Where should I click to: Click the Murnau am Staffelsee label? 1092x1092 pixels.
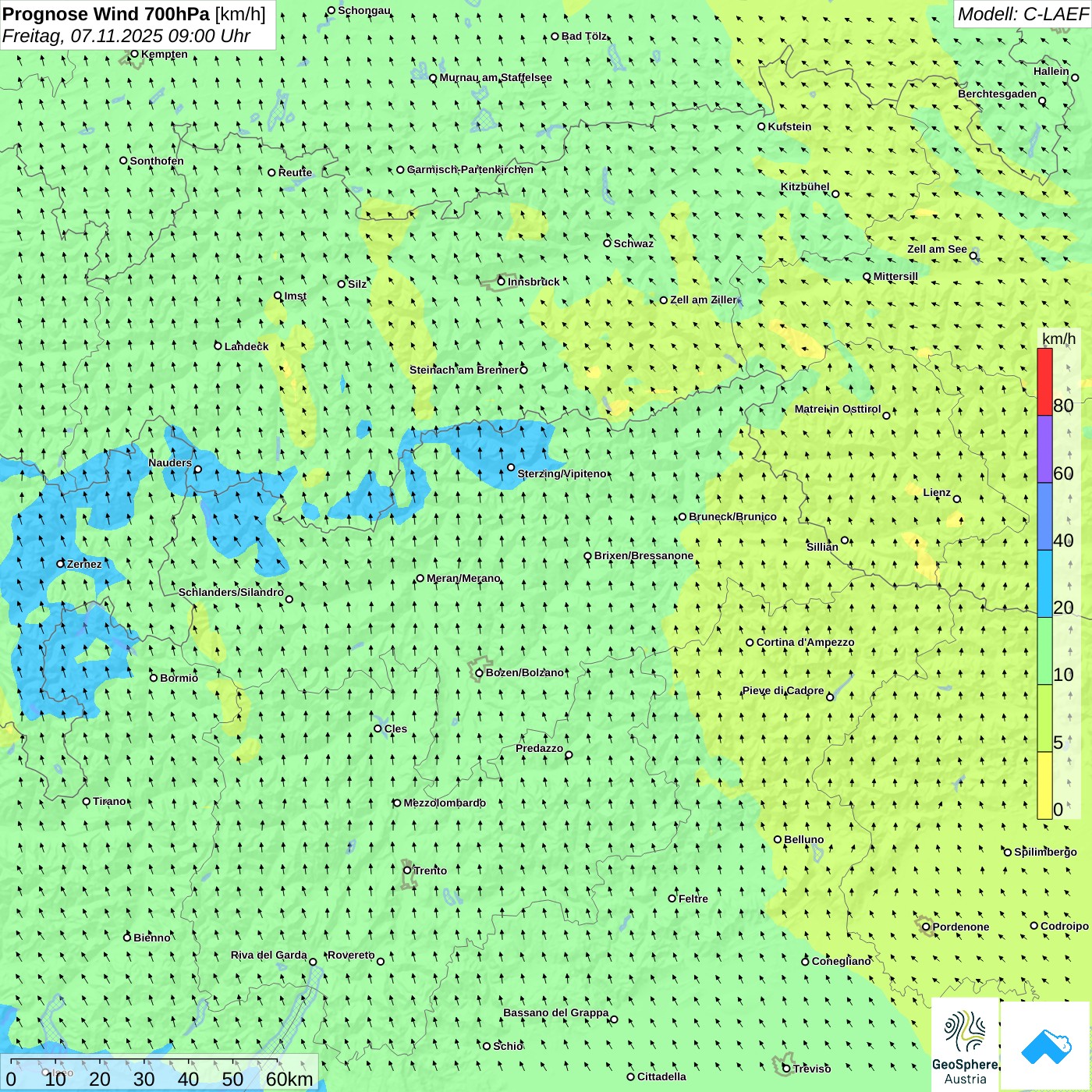pyautogui.click(x=495, y=77)
